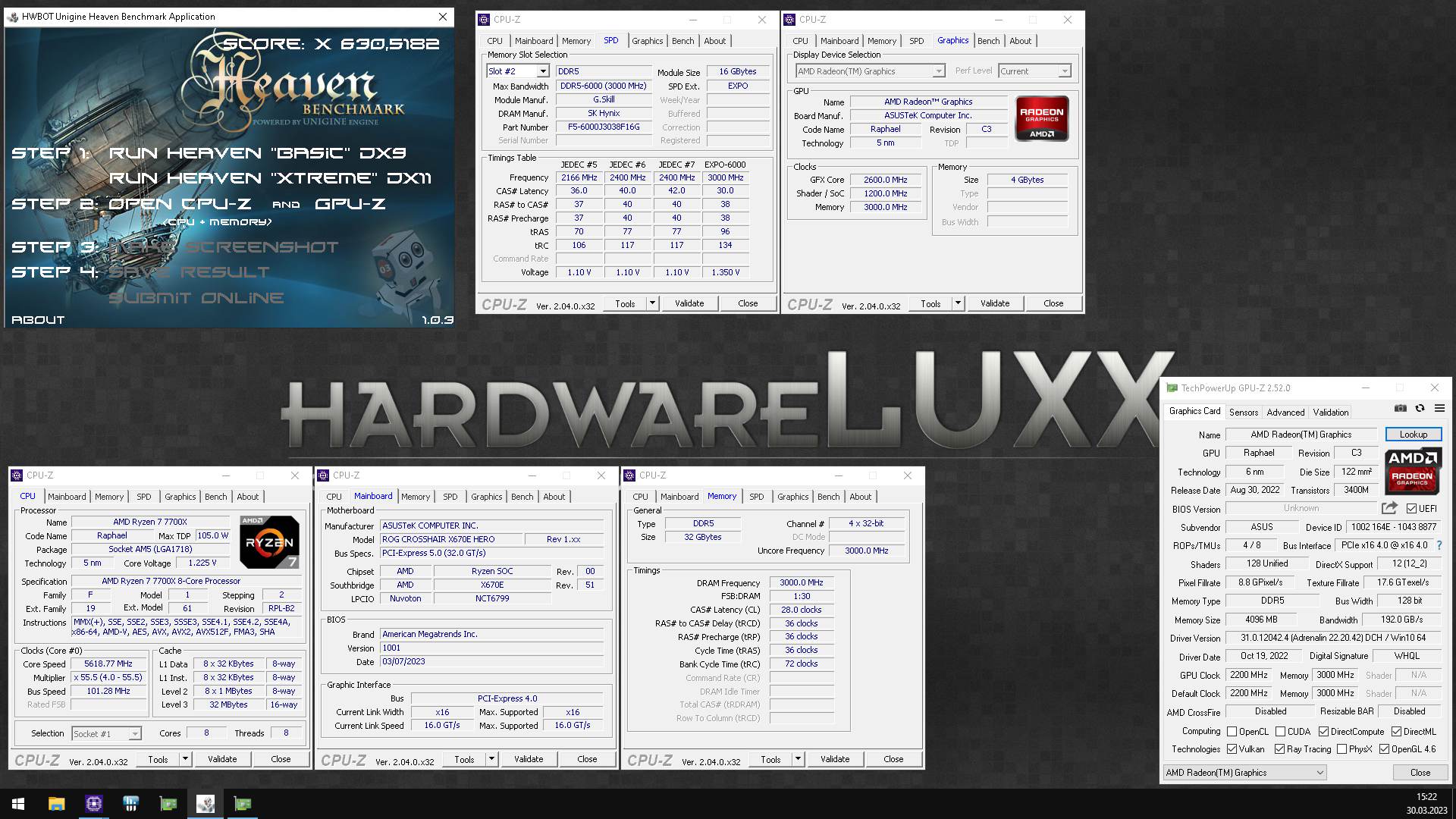The image size is (1456, 819).
Task: Click the taskbar clock showing 15:22
Action: pos(1426,797)
